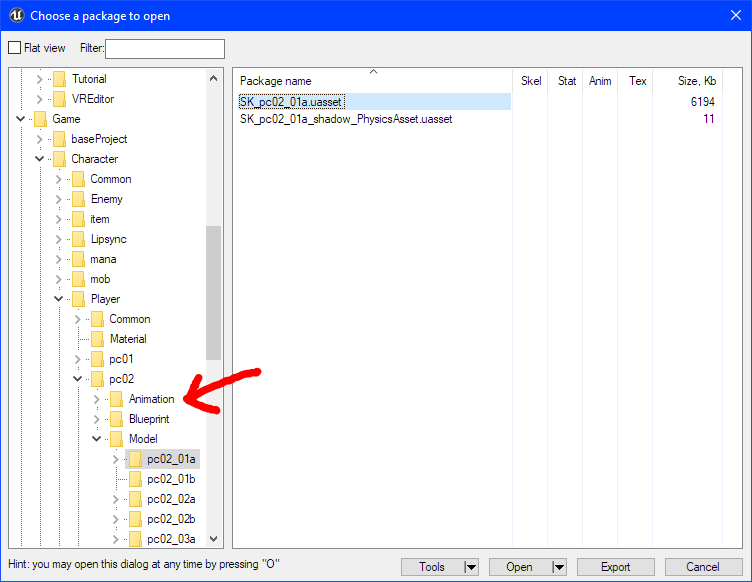
Task: Click the Player folder icon
Action: (x=78, y=299)
